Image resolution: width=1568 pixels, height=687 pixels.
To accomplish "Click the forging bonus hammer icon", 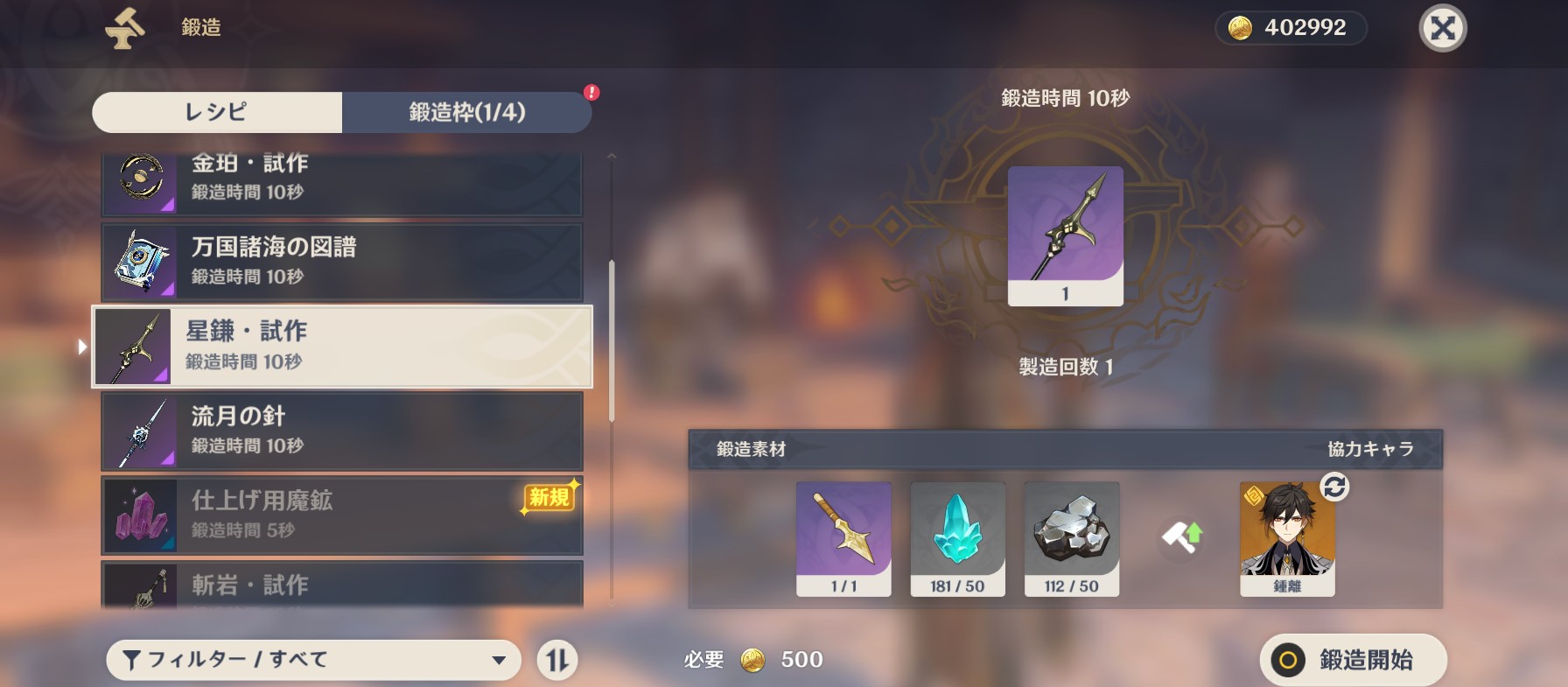I will point(1181,536).
